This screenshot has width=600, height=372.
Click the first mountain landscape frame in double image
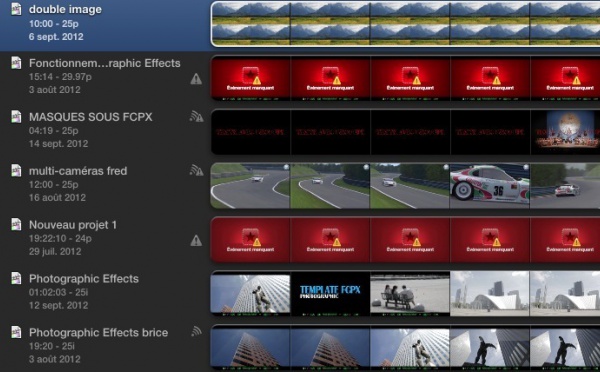point(251,24)
